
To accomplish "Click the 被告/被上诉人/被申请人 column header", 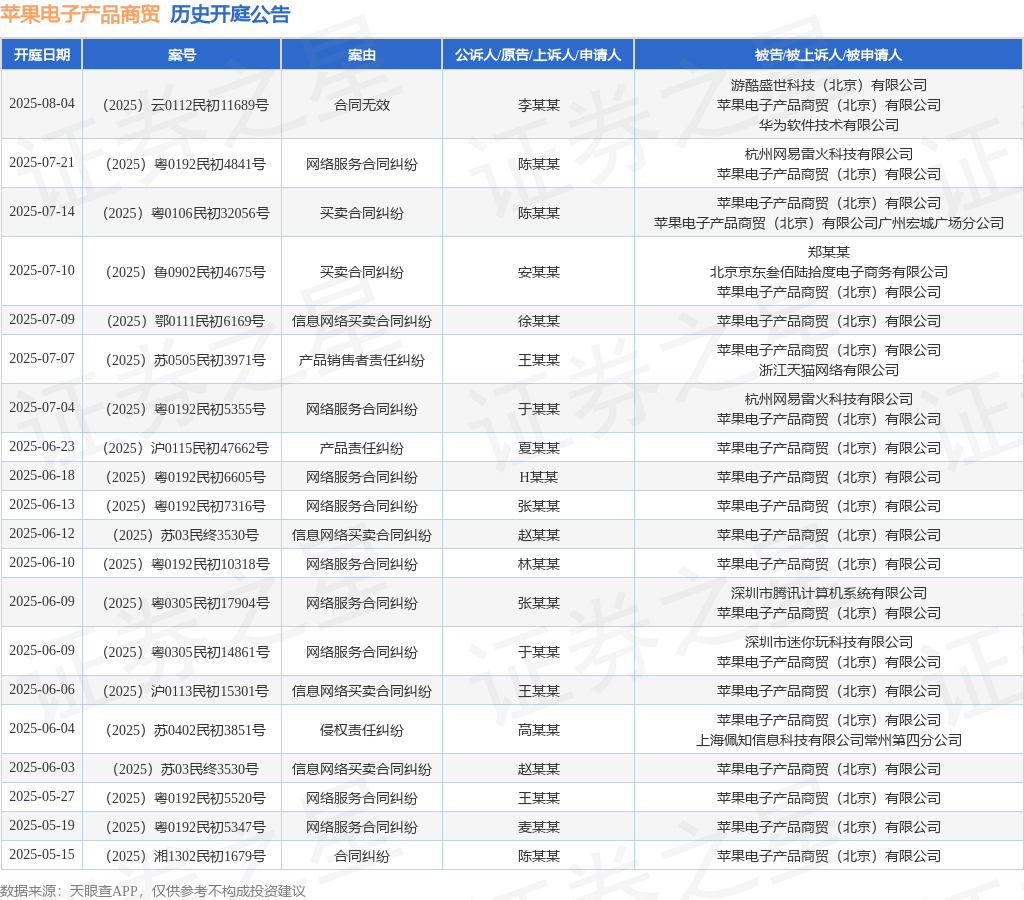I will 828,55.
